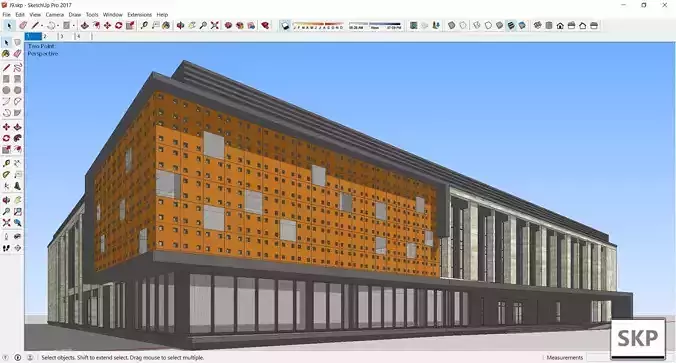
Task: Expand the Shapes tool dropdown arrow
Action: [73, 26]
